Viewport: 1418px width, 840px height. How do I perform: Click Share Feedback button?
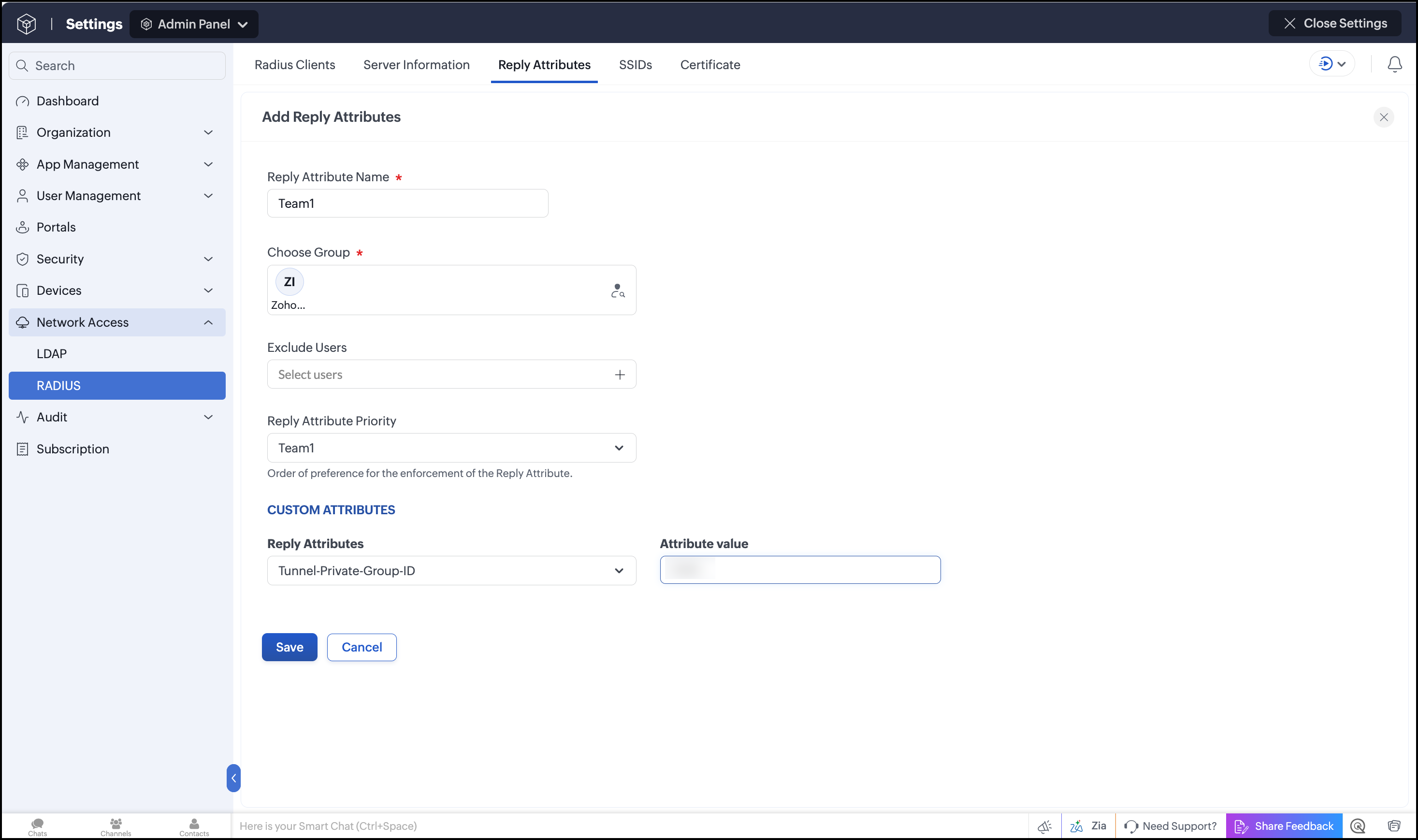click(1284, 826)
